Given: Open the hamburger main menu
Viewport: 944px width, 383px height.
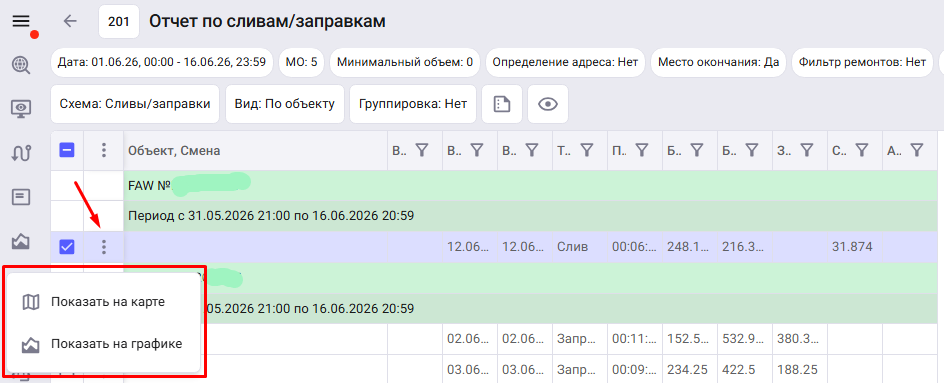Looking at the screenshot, I should [21, 22].
